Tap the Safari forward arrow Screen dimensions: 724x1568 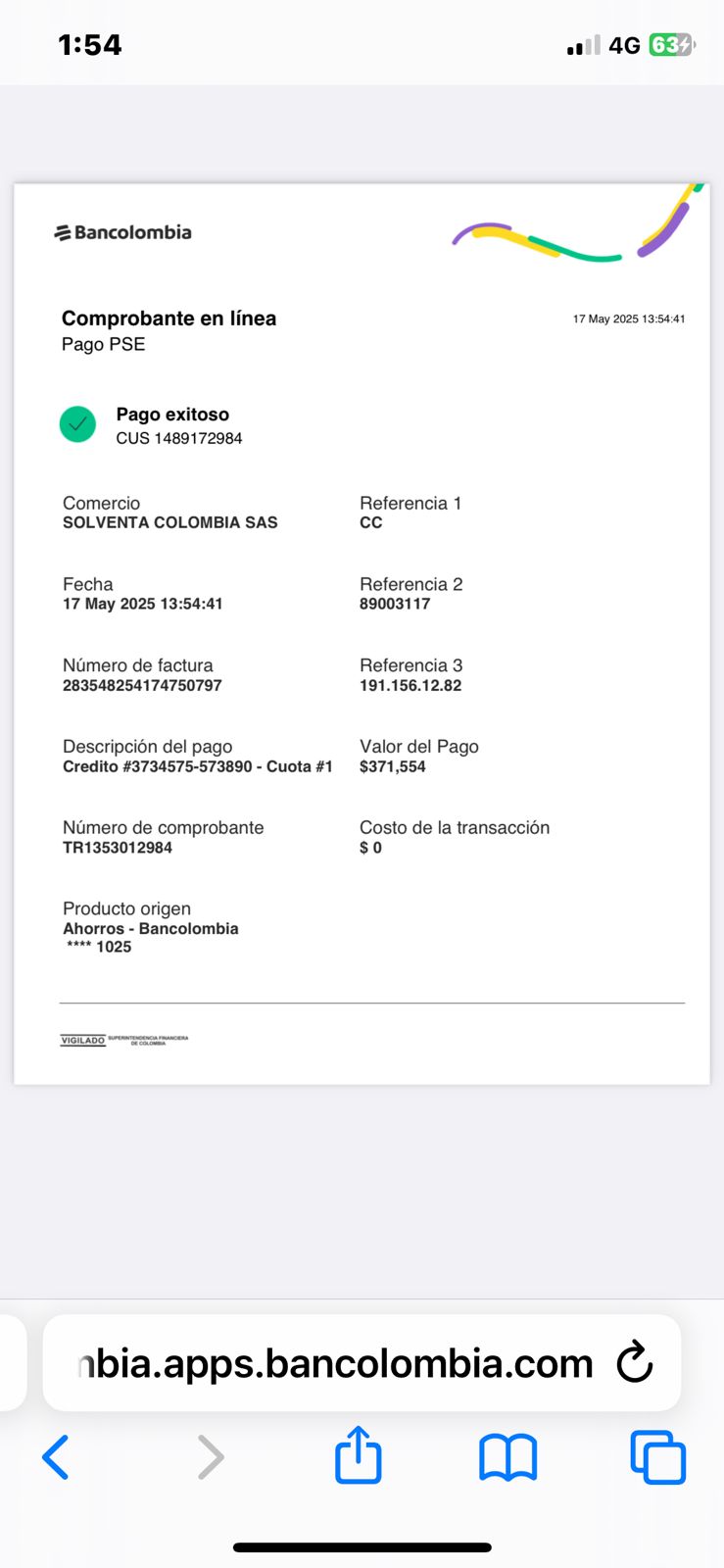coord(211,1456)
